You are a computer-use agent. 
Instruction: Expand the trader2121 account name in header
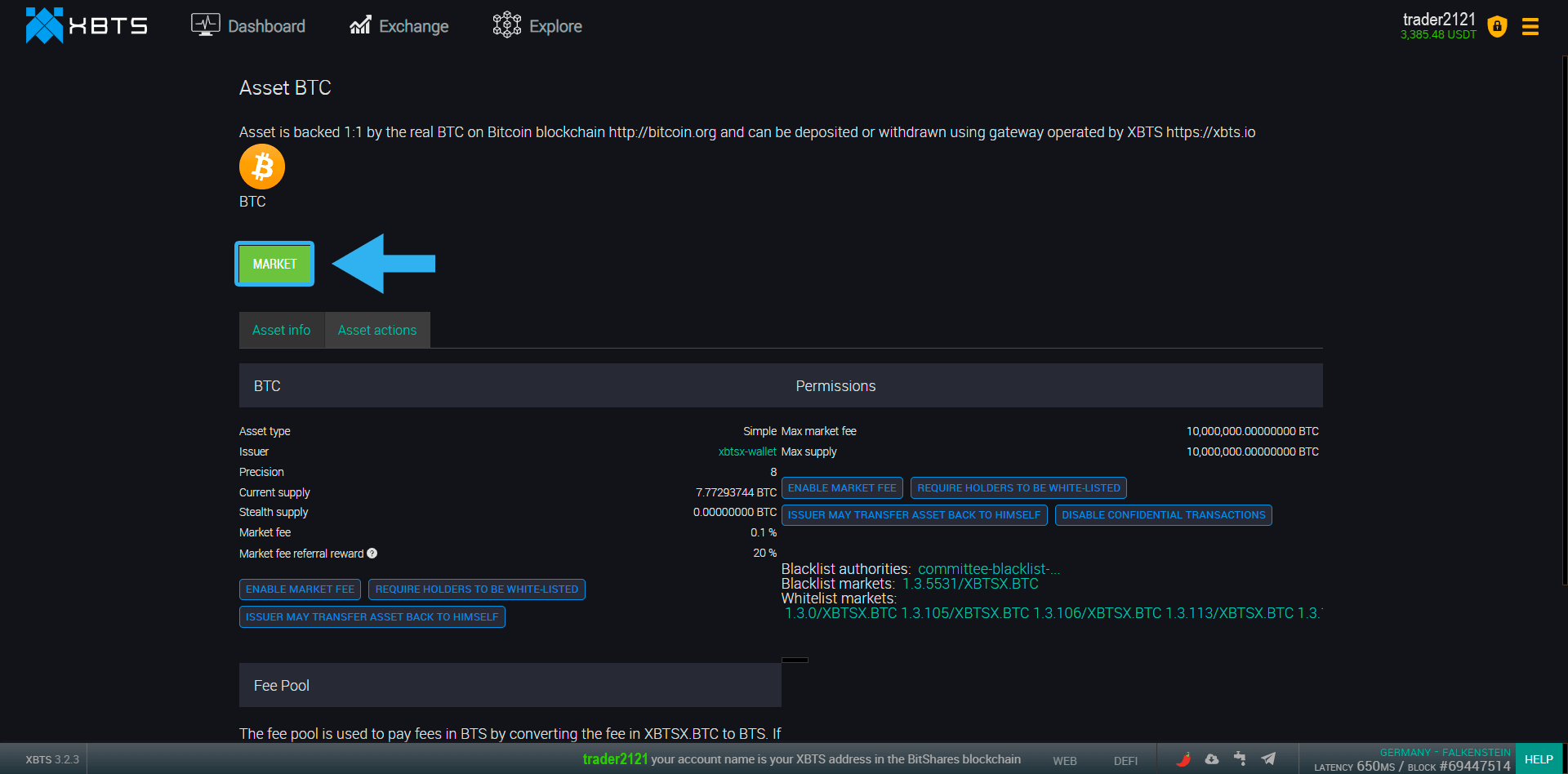click(x=1438, y=20)
